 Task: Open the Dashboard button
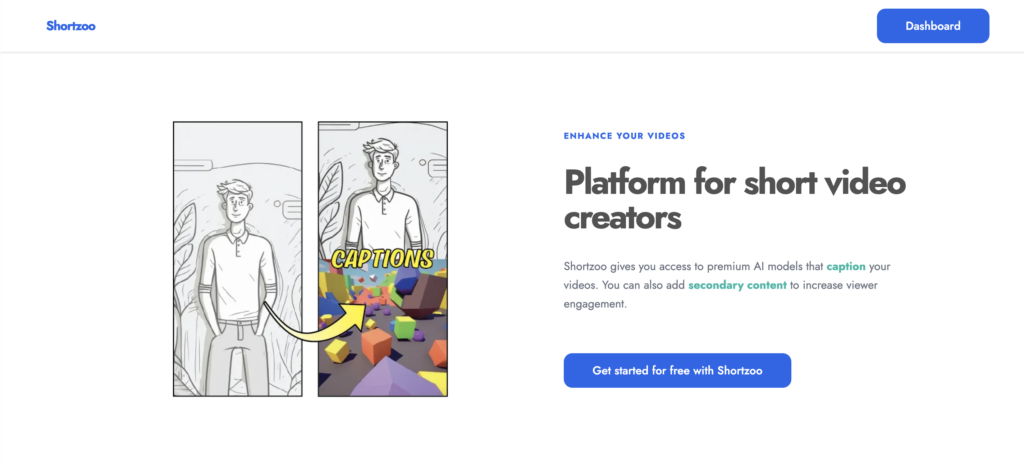click(x=932, y=26)
